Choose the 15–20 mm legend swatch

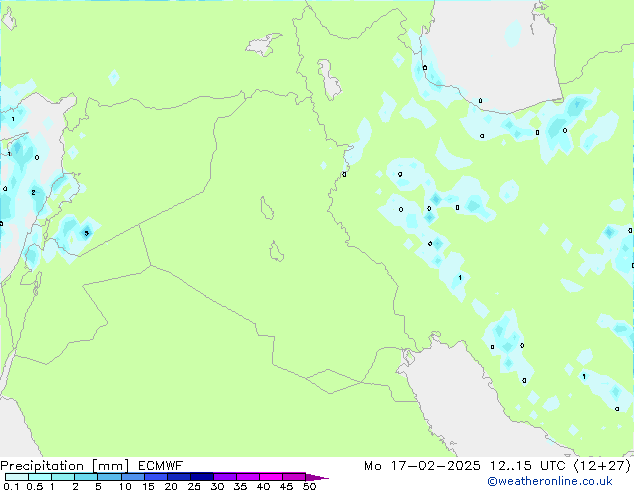click(155, 477)
